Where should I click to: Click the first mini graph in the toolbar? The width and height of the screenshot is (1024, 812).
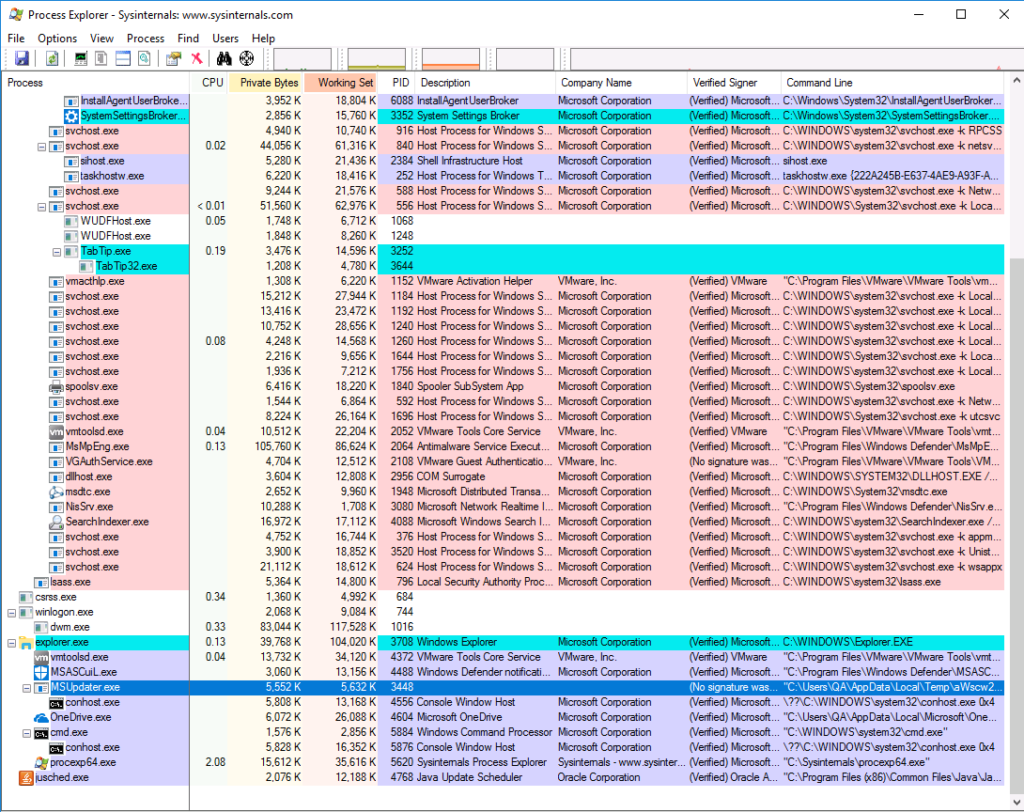pyautogui.click(x=302, y=59)
